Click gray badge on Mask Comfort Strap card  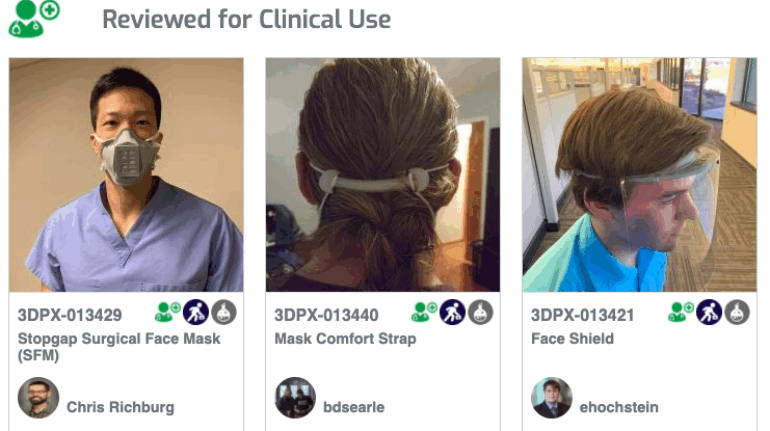coord(480,312)
